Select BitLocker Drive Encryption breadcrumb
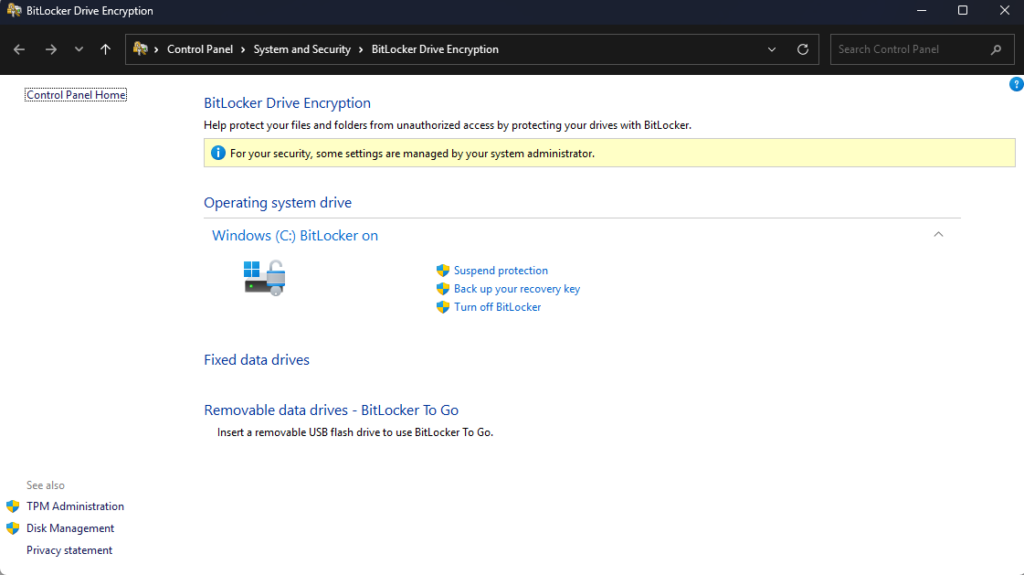Screen dimensions: 1024x575 (x=435, y=49)
